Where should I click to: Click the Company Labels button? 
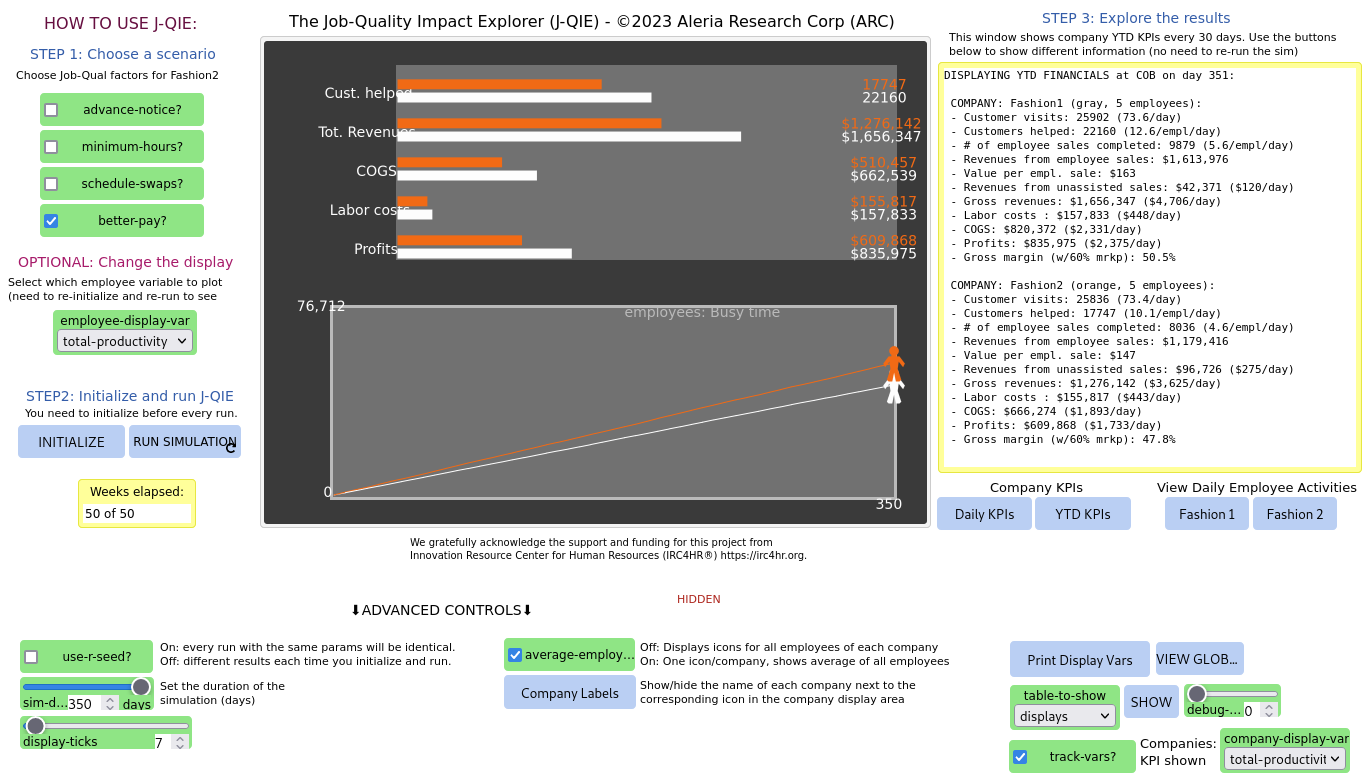pyautogui.click(x=569, y=693)
